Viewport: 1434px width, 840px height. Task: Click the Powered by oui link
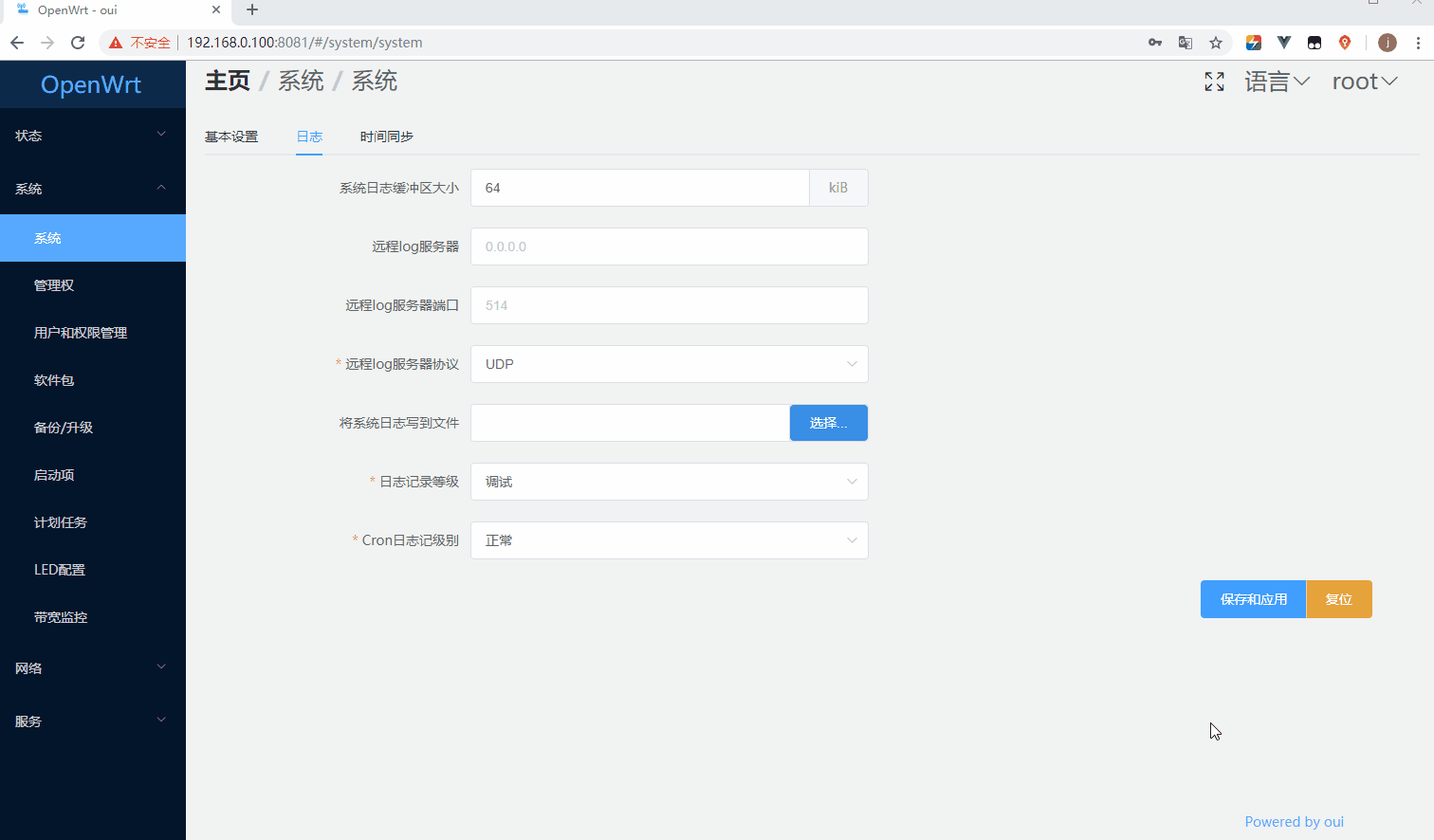click(1294, 821)
